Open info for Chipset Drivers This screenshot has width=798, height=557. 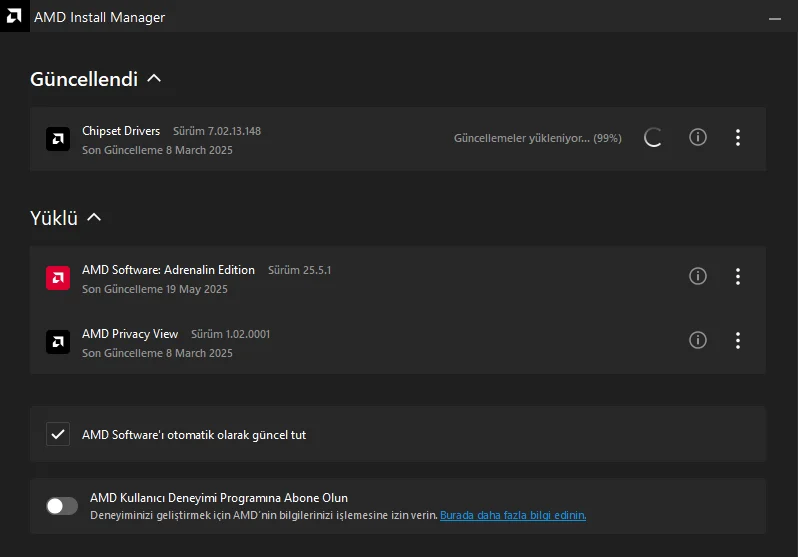click(x=698, y=137)
